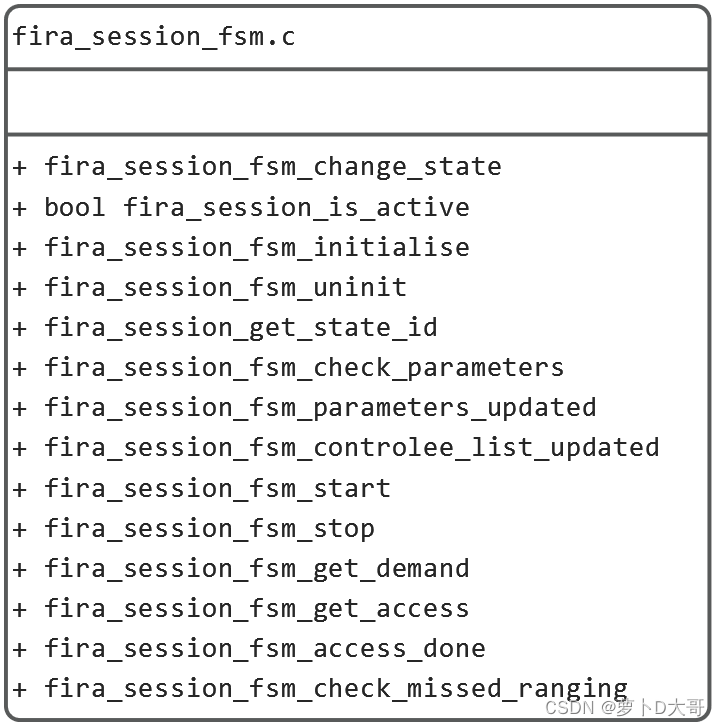Click the fira_session_fsm_check_missed_ranging method

tap(336, 688)
